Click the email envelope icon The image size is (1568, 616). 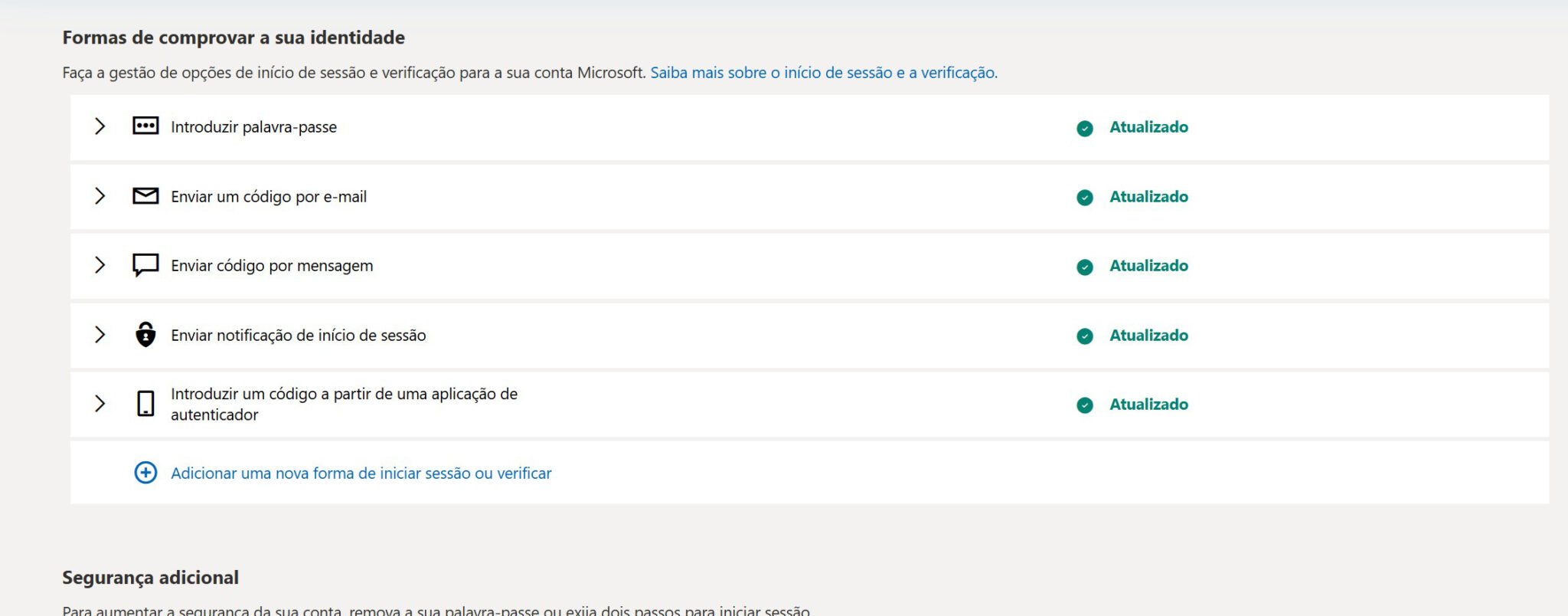145,196
